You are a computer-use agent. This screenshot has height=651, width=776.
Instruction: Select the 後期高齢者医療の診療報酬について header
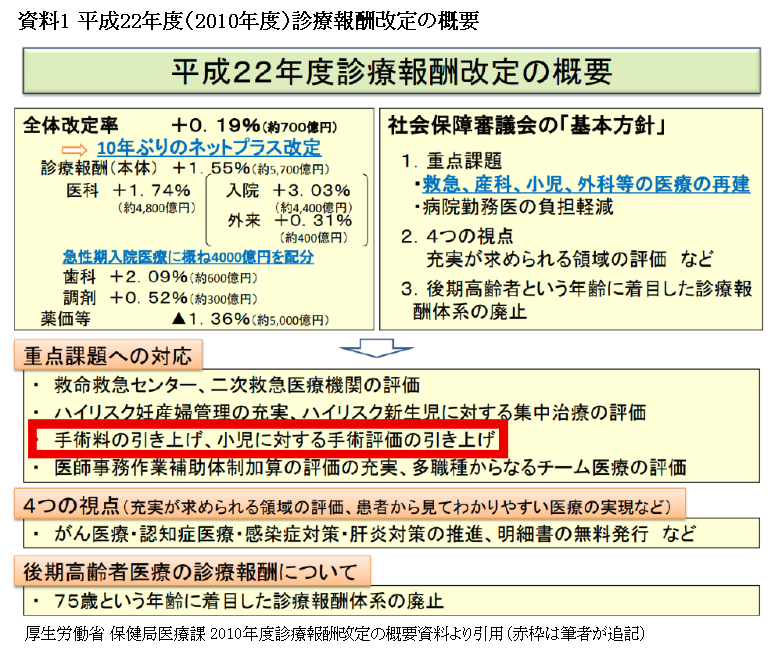click(192, 571)
